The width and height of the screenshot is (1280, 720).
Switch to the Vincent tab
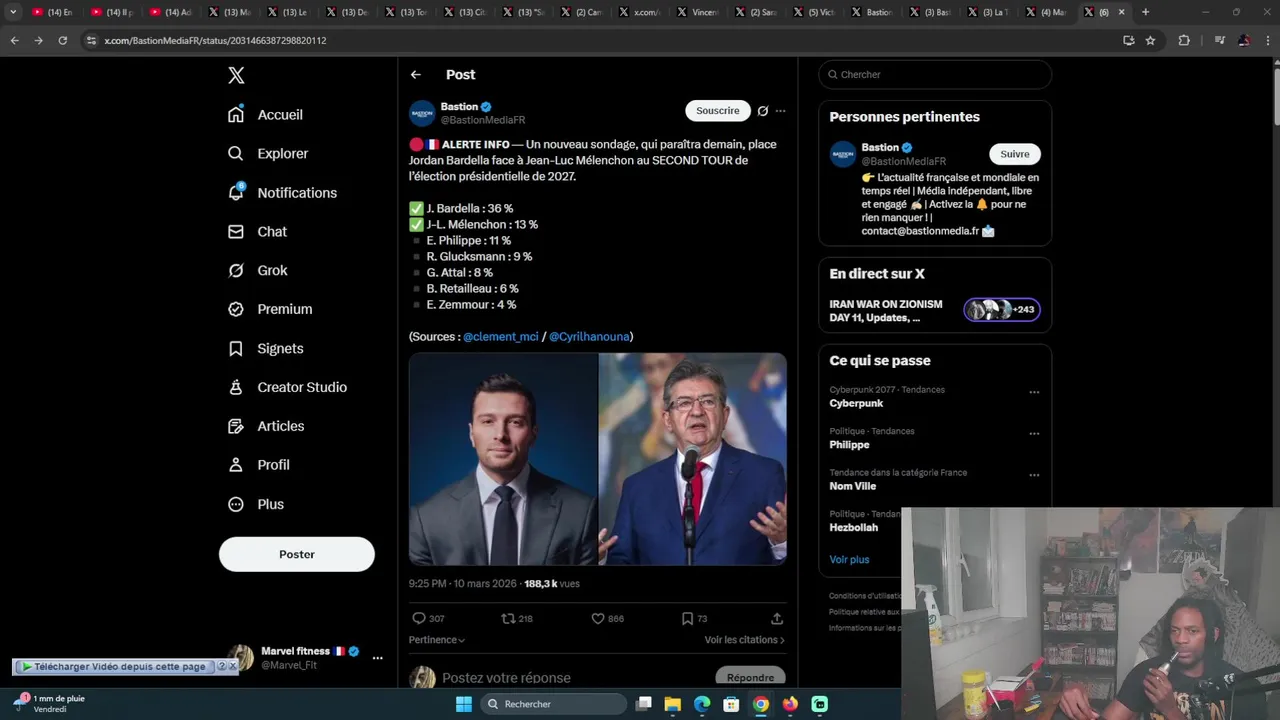(698, 12)
